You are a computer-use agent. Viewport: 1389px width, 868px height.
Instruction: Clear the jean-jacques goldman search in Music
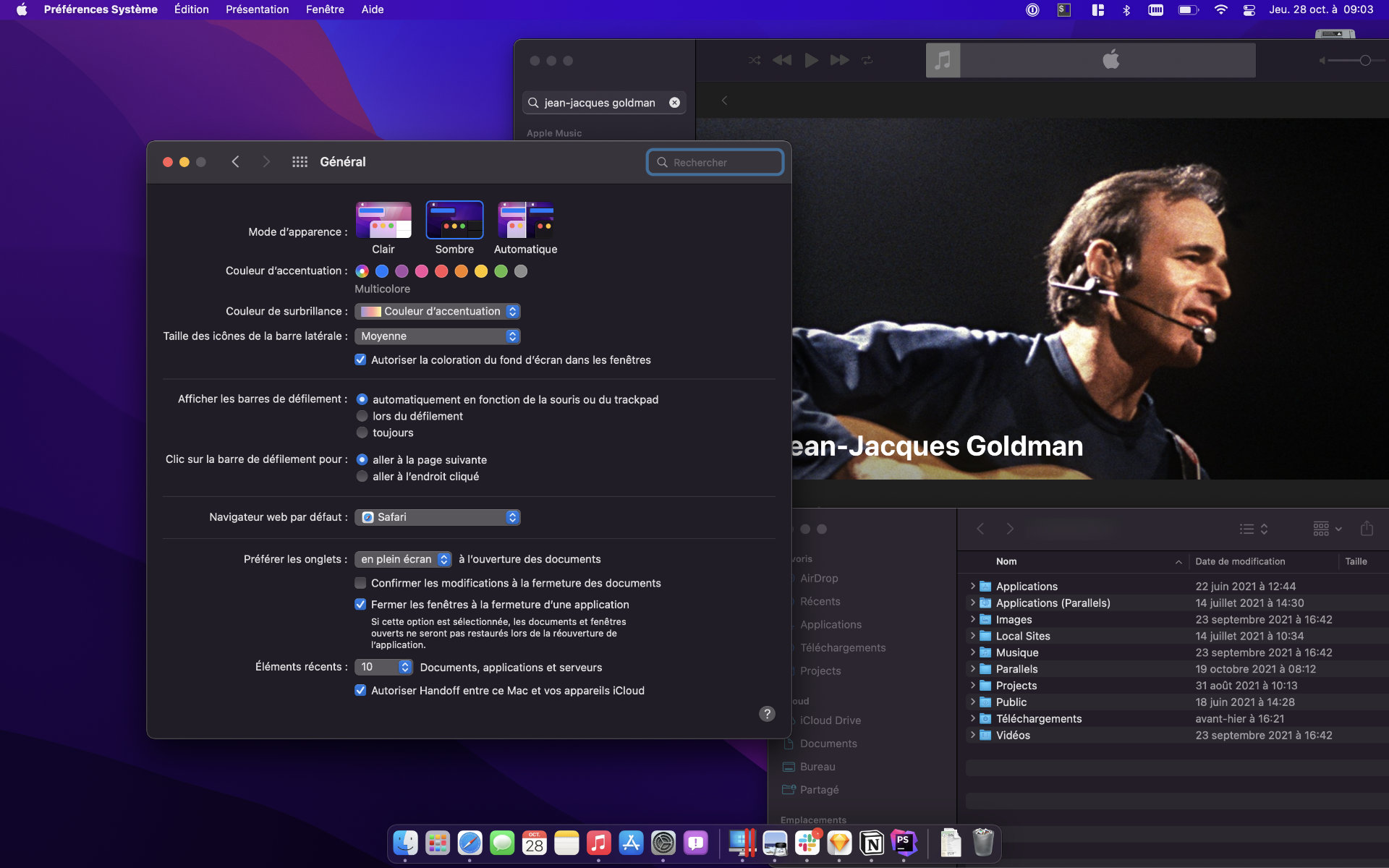(674, 103)
